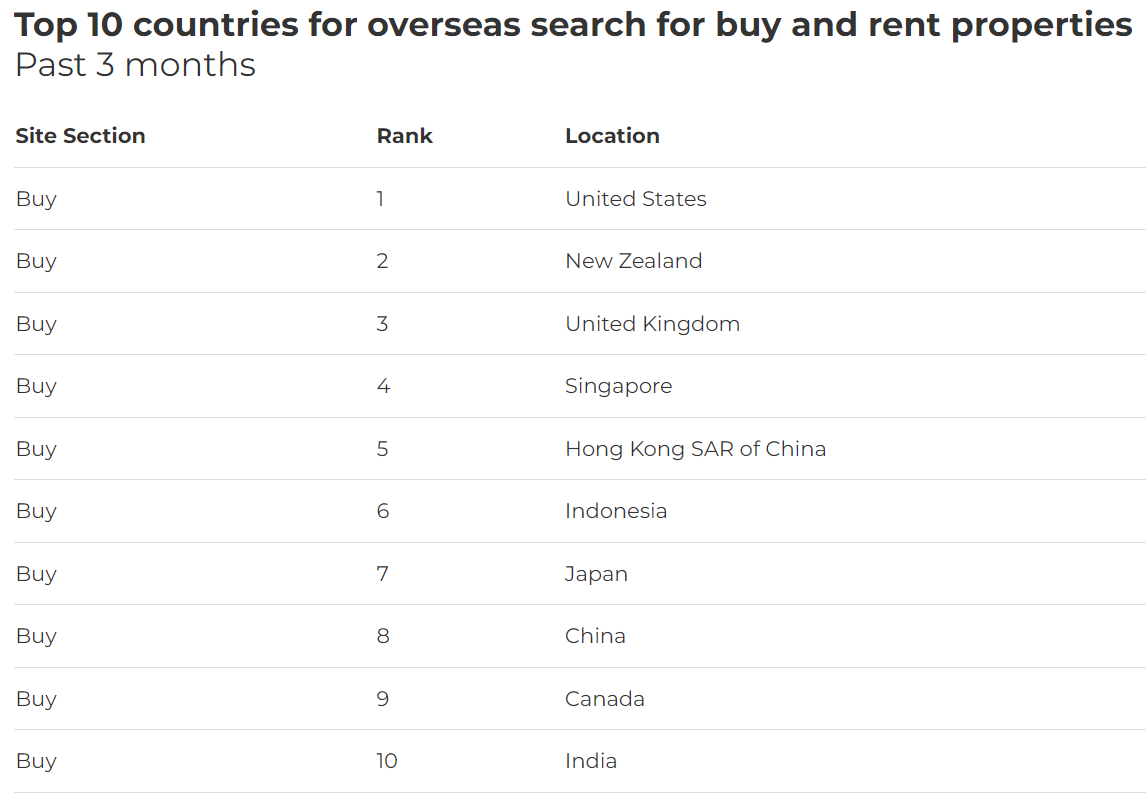Click the rank 5 cell
The height and width of the screenshot is (800, 1146).
[382, 449]
